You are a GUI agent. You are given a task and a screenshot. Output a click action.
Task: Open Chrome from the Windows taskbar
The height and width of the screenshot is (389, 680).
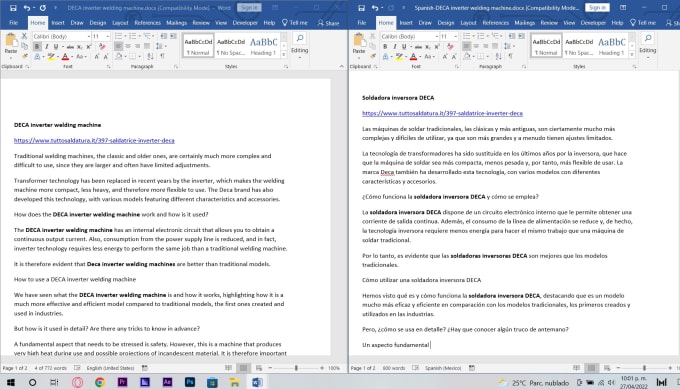[x=100, y=382]
